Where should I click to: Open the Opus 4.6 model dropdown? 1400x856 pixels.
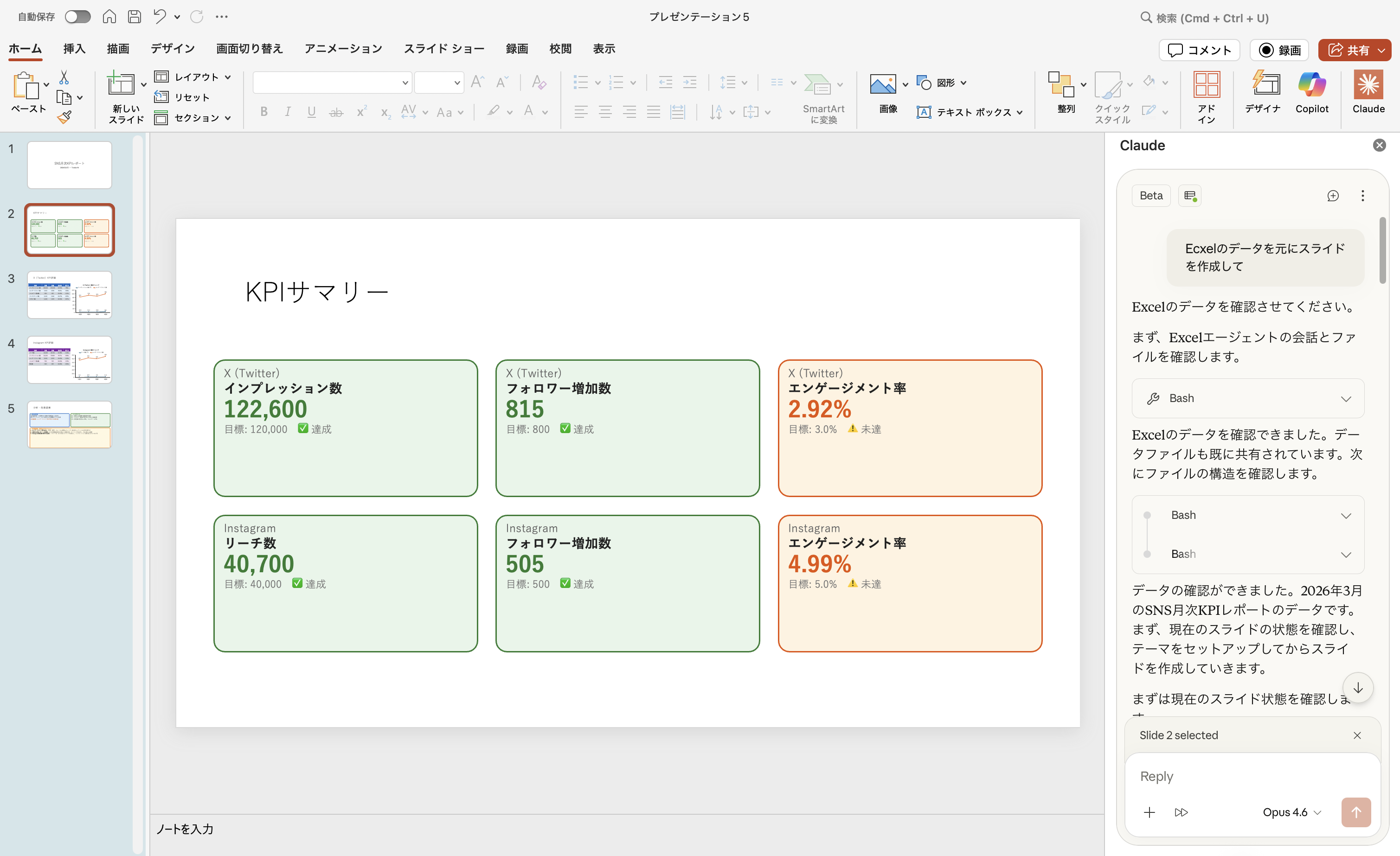pyautogui.click(x=1291, y=812)
